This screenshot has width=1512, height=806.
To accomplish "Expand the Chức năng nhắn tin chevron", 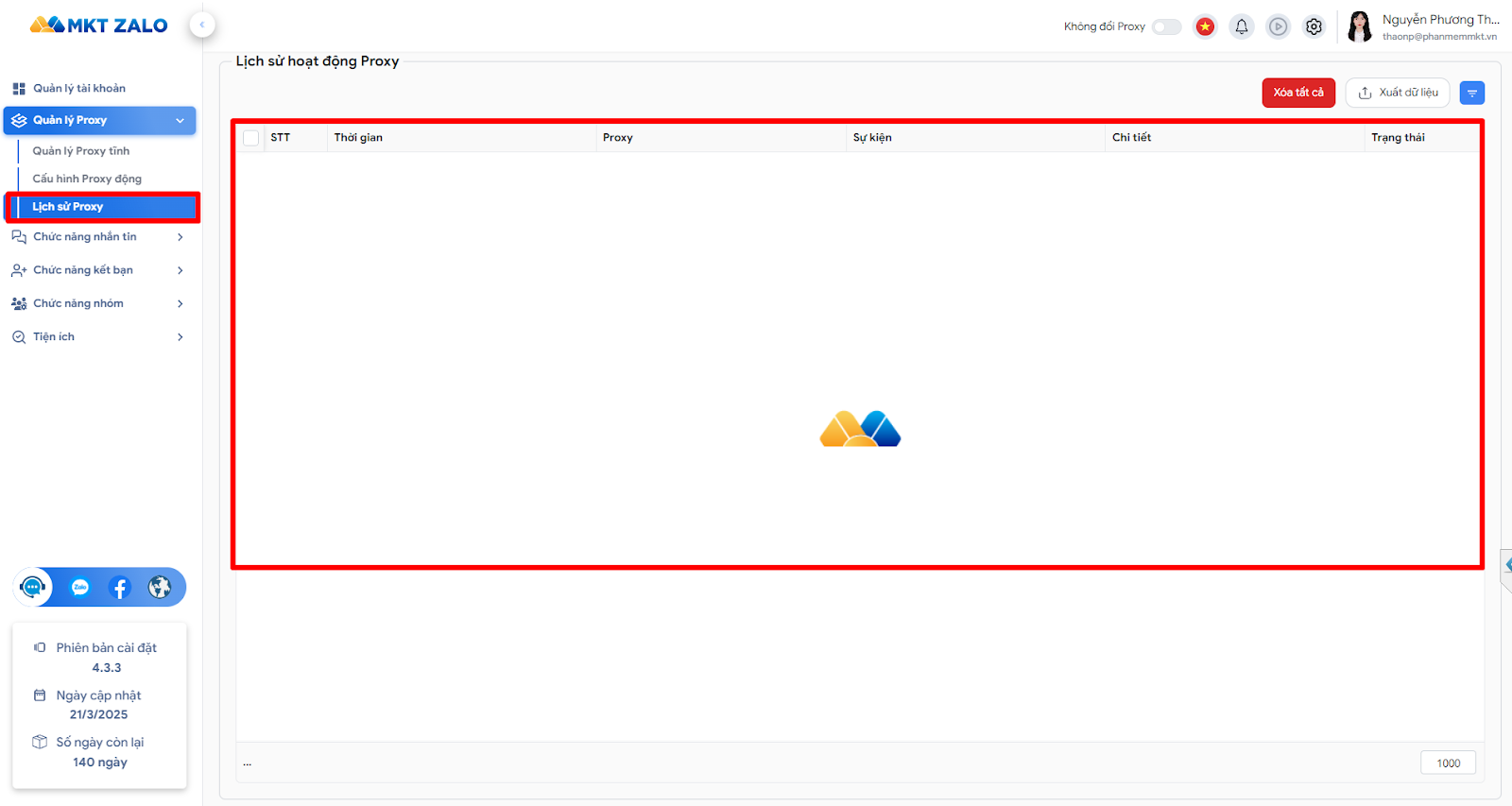I will point(180,237).
